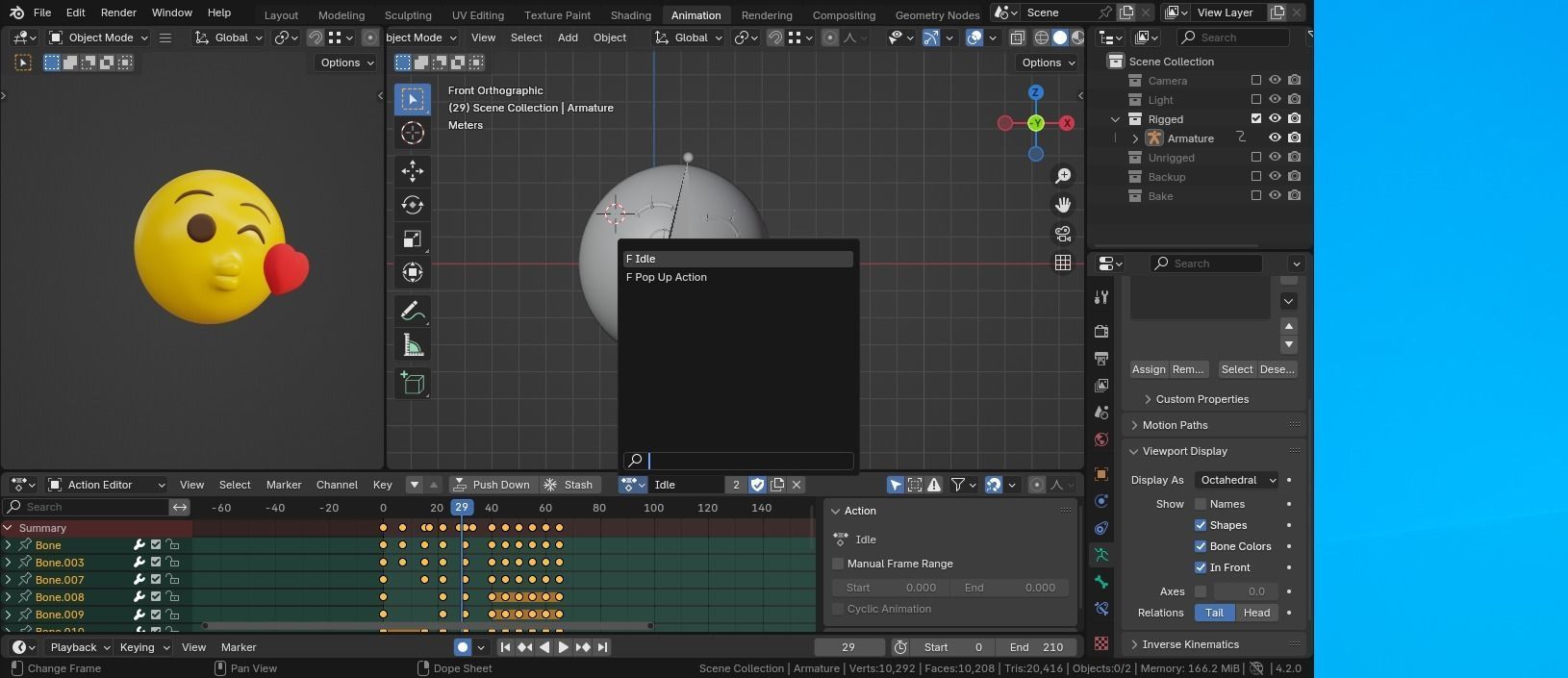
Task: Activate the Transform tool
Action: pos(413,272)
